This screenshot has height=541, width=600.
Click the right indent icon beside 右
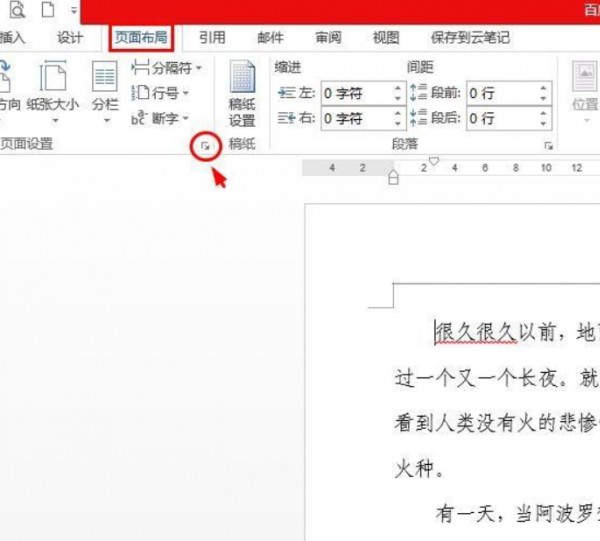[x=287, y=118]
